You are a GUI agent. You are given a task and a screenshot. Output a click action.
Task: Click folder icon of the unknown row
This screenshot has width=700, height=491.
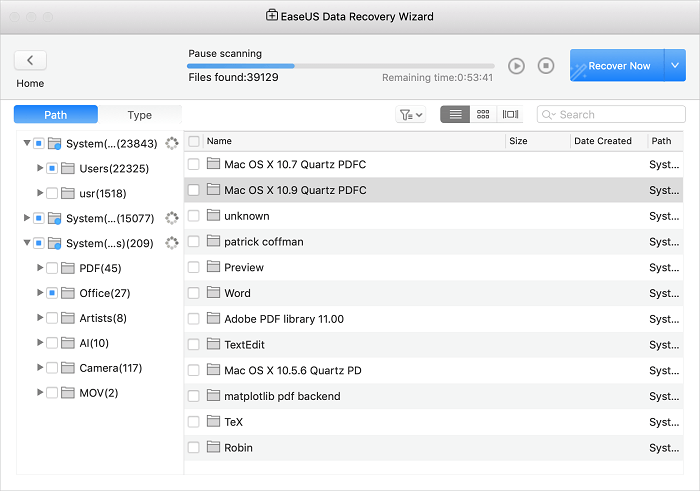[x=213, y=215]
